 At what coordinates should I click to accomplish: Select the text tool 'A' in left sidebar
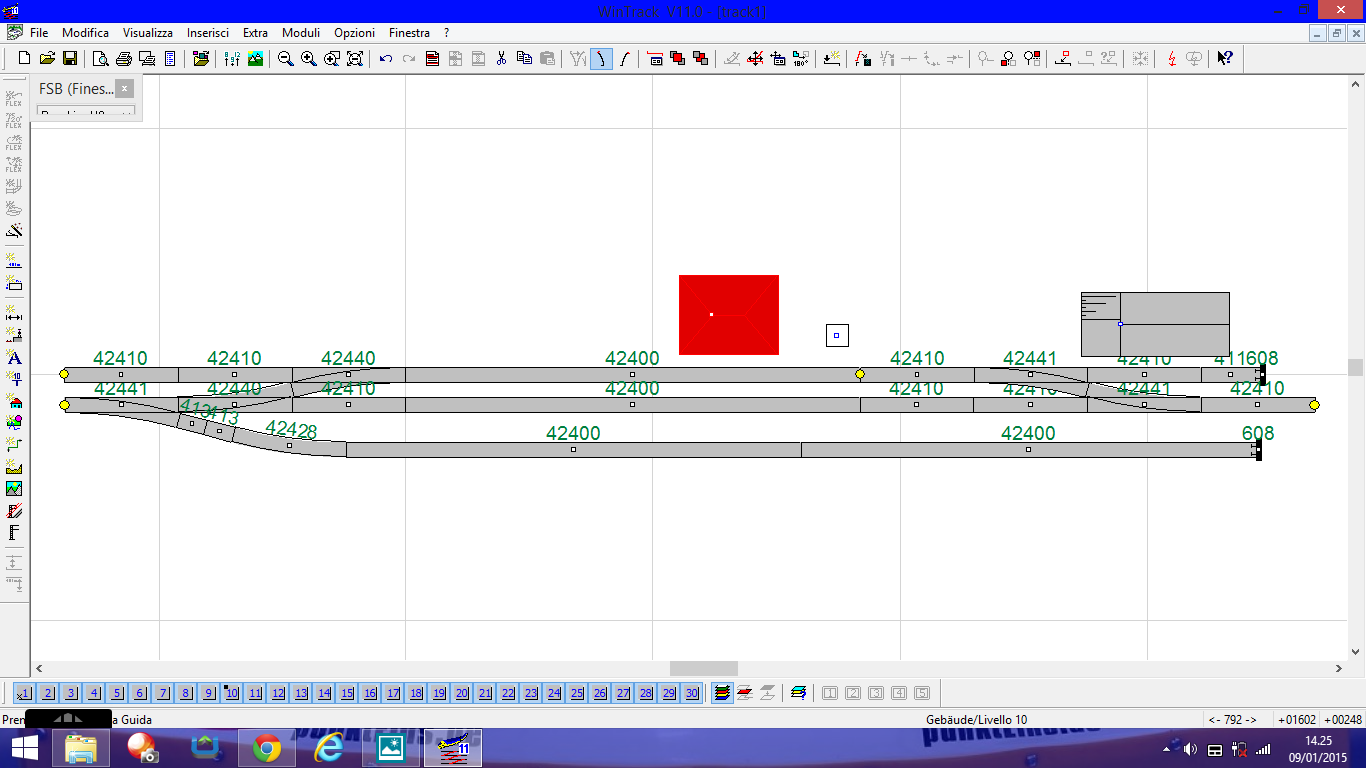tap(14, 358)
